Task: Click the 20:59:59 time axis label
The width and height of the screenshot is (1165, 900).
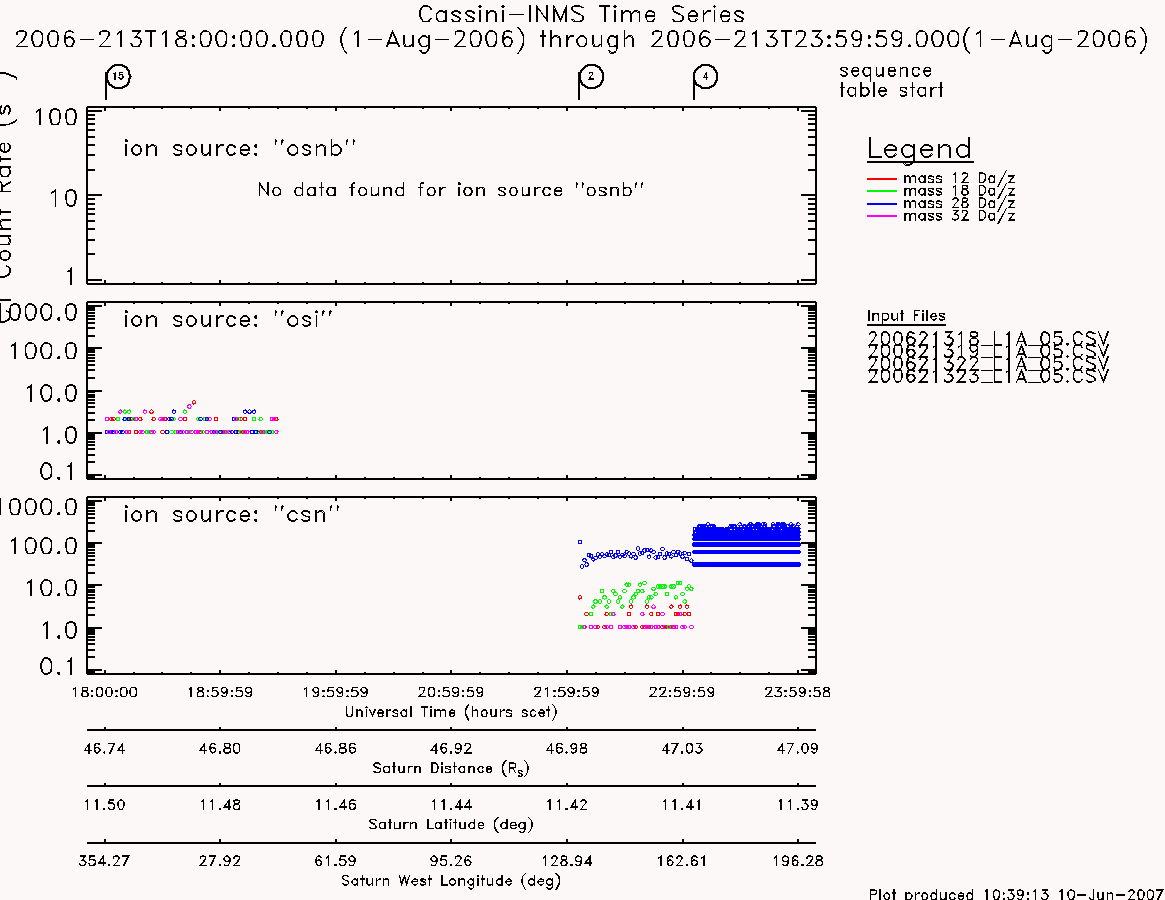Action: click(x=451, y=692)
